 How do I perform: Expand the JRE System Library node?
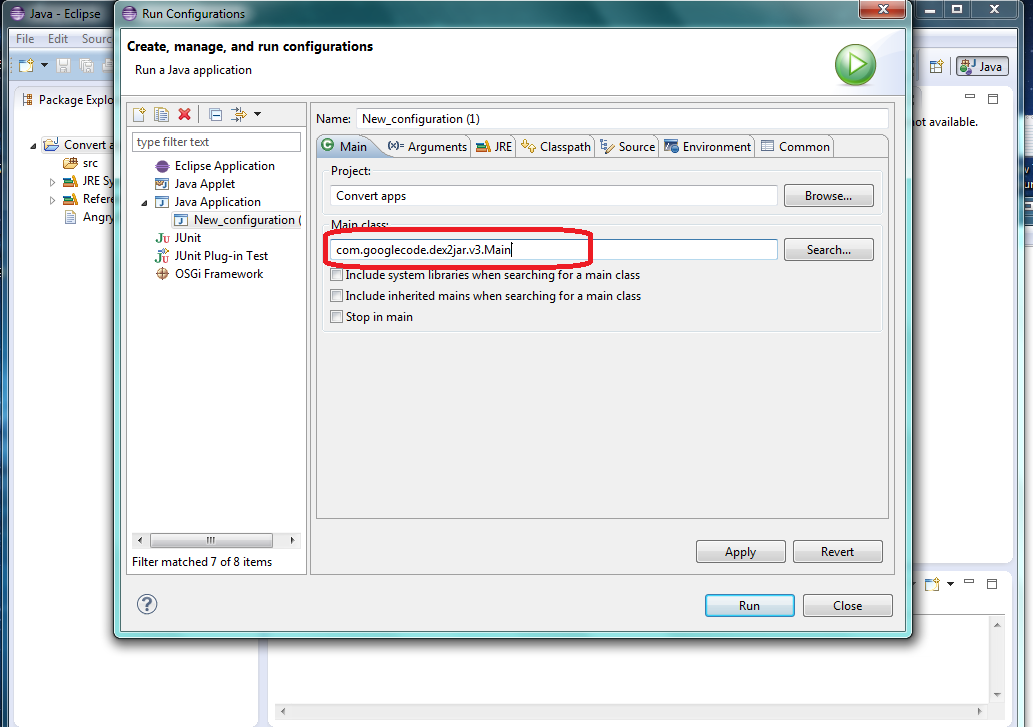[x=53, y=182]
